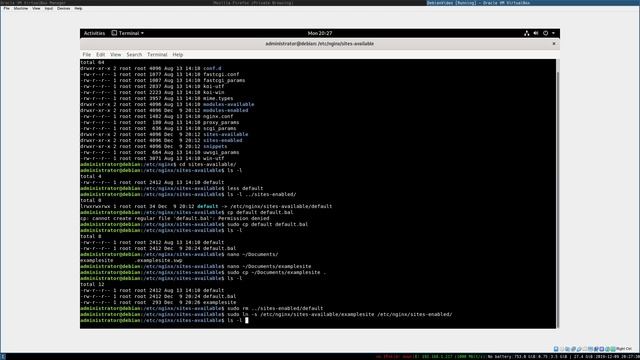Click the Right Ctrl host key indicator
Image resolution: width=640 pixels, height=360 pixels.
pyautogui.click(x=624, y=349)
